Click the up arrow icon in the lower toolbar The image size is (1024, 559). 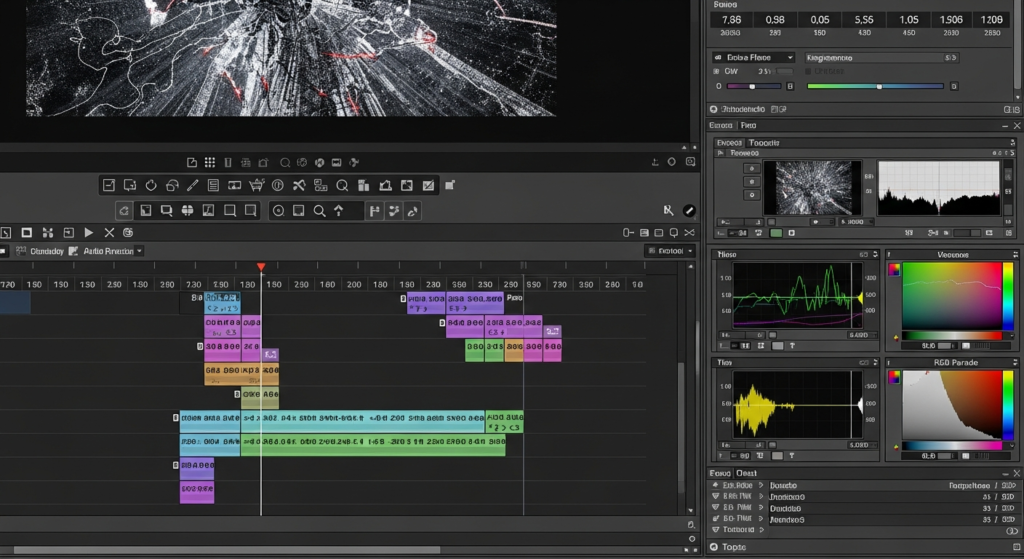[x=339, y=211]
